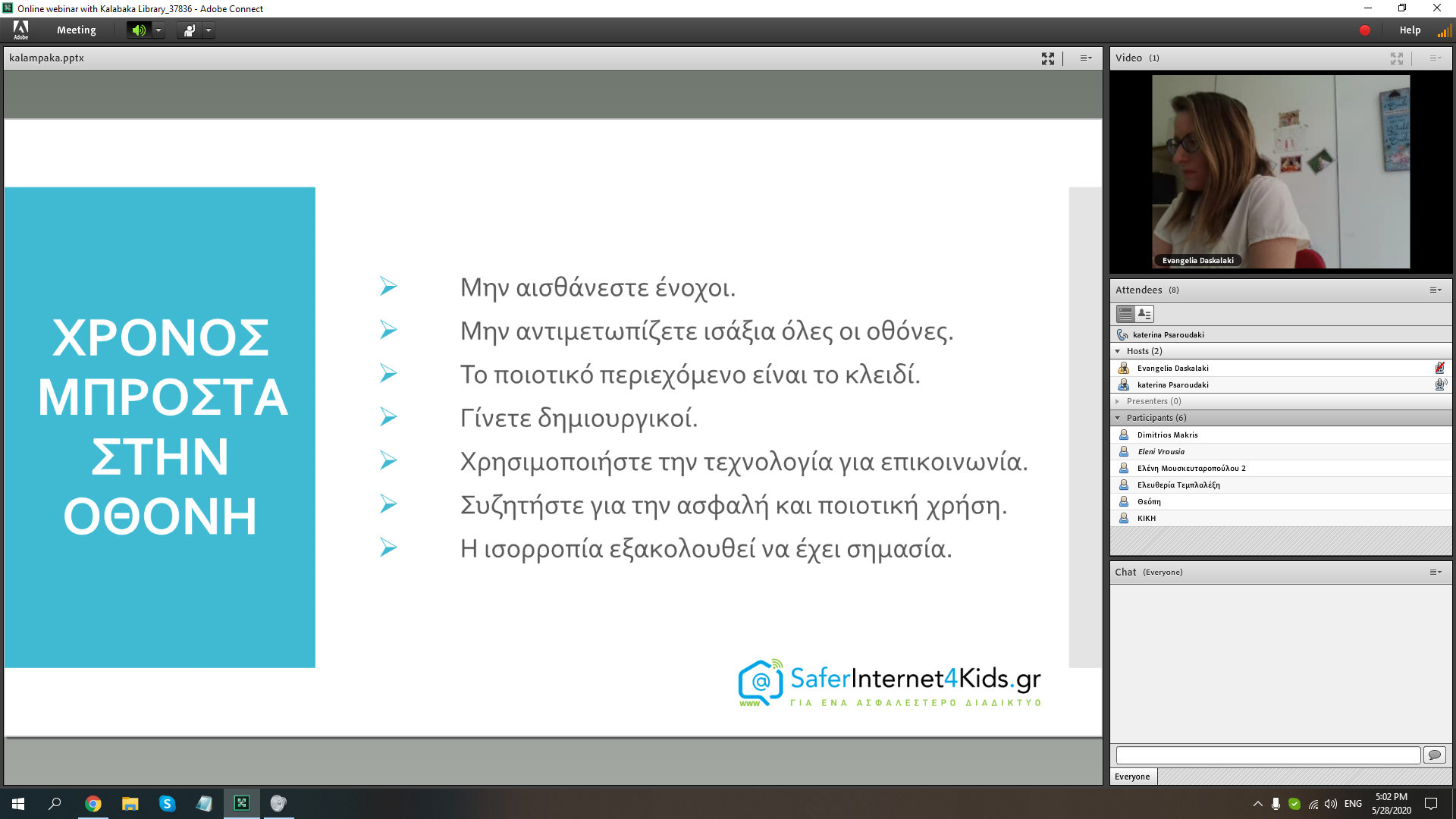The height and width of the screenshot is (819, 1456).
Task: Select the Everyone chat tab
Action: [x=1132, y=777]
